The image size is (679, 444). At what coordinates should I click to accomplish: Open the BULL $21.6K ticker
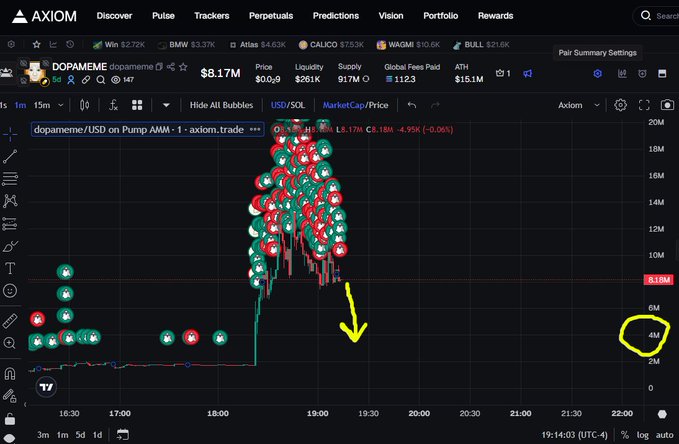[x=481, y=45]
